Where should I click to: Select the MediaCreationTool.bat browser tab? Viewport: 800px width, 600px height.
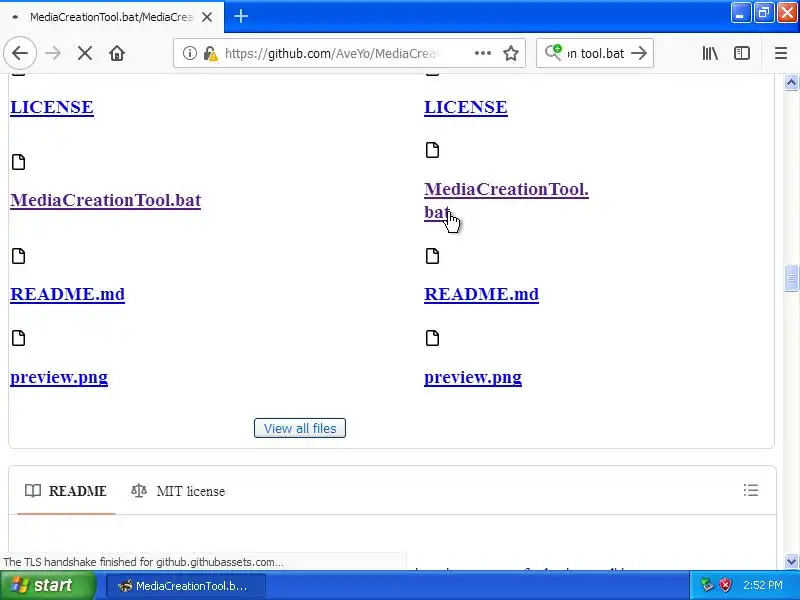tap(111, 17)
